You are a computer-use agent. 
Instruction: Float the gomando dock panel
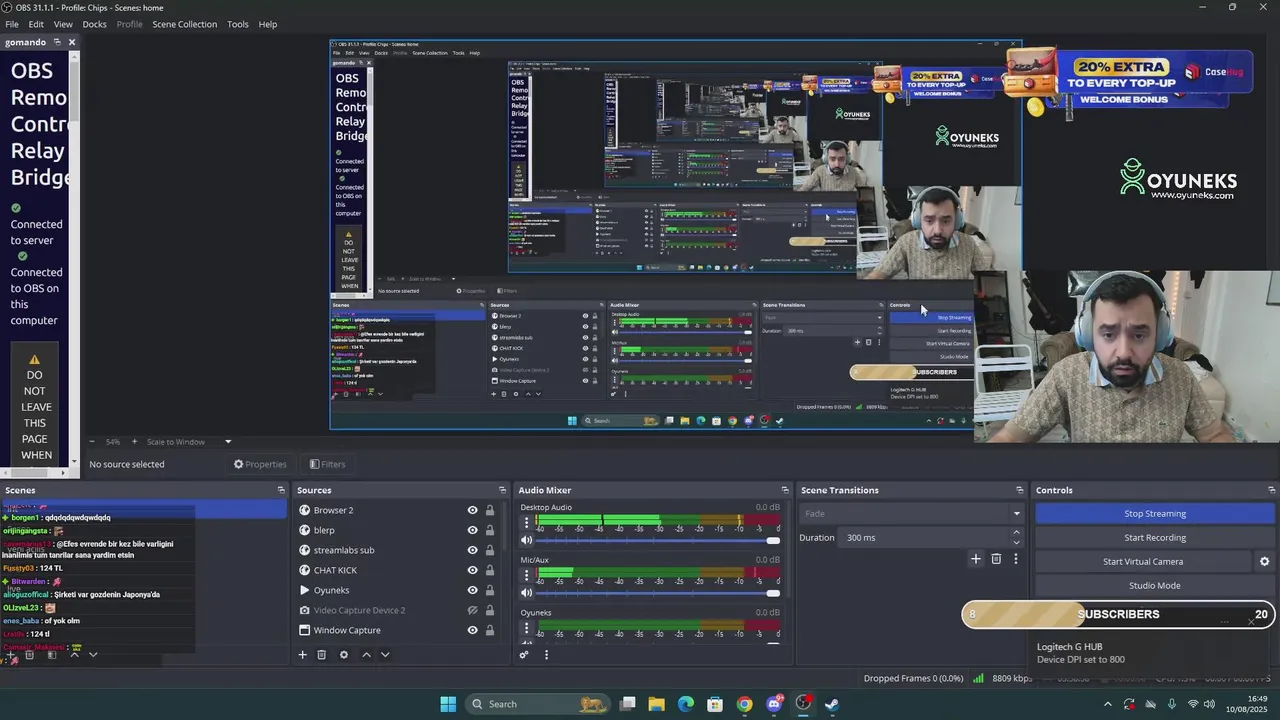click(57, 42)
